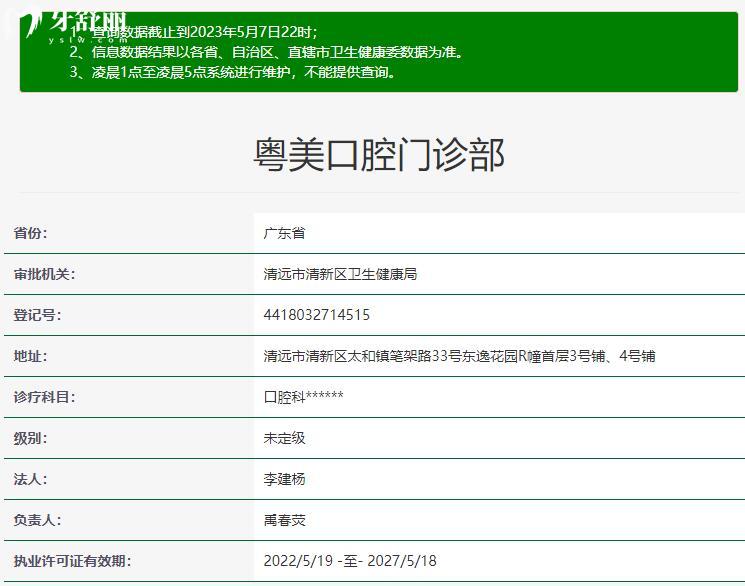Click the 省份 label
Image resolution: width=745 pixels, height=586 pixels.
(x=30, y=233)
